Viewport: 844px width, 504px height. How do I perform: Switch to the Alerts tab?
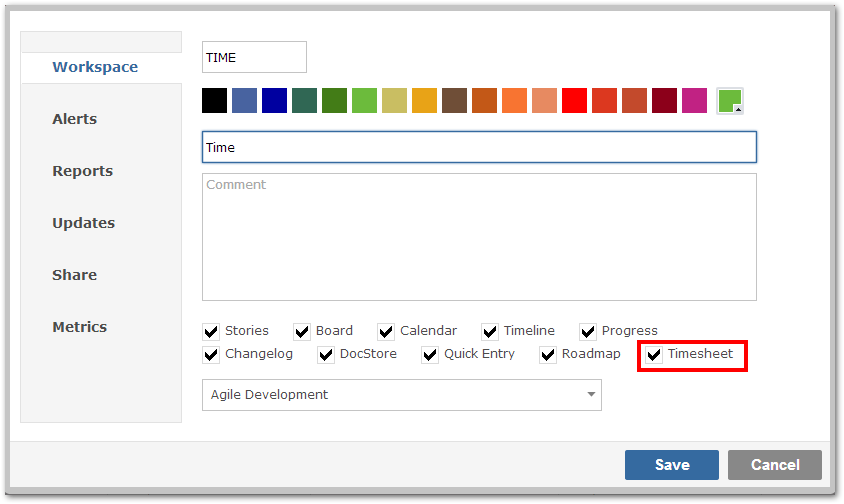coord(75,119)
